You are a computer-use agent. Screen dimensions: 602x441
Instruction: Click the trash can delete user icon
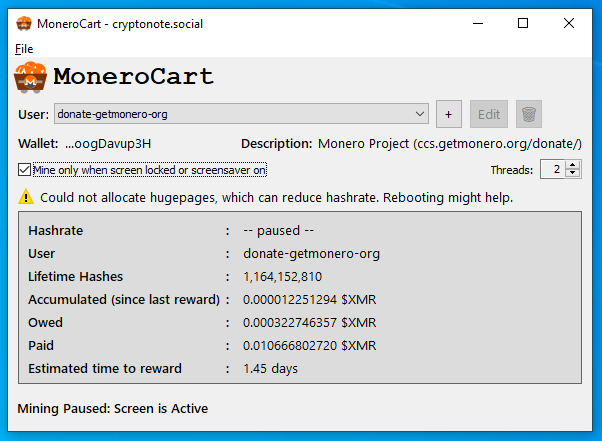(529, 114)
